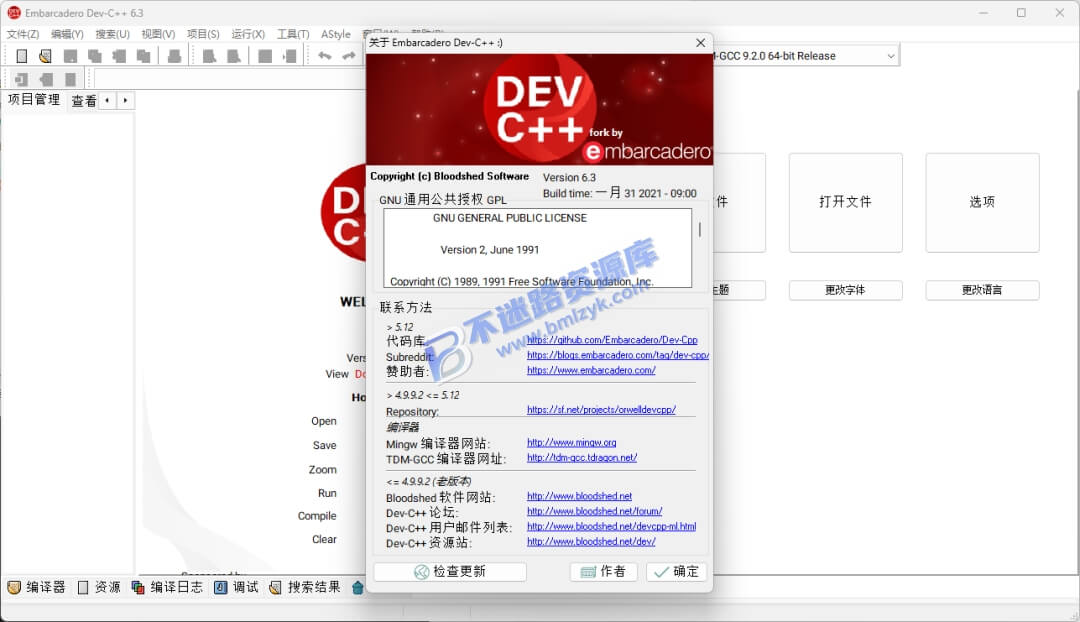1080x622 pixels.
Task: Open the 资源 bottom tab
Action: 99,587
